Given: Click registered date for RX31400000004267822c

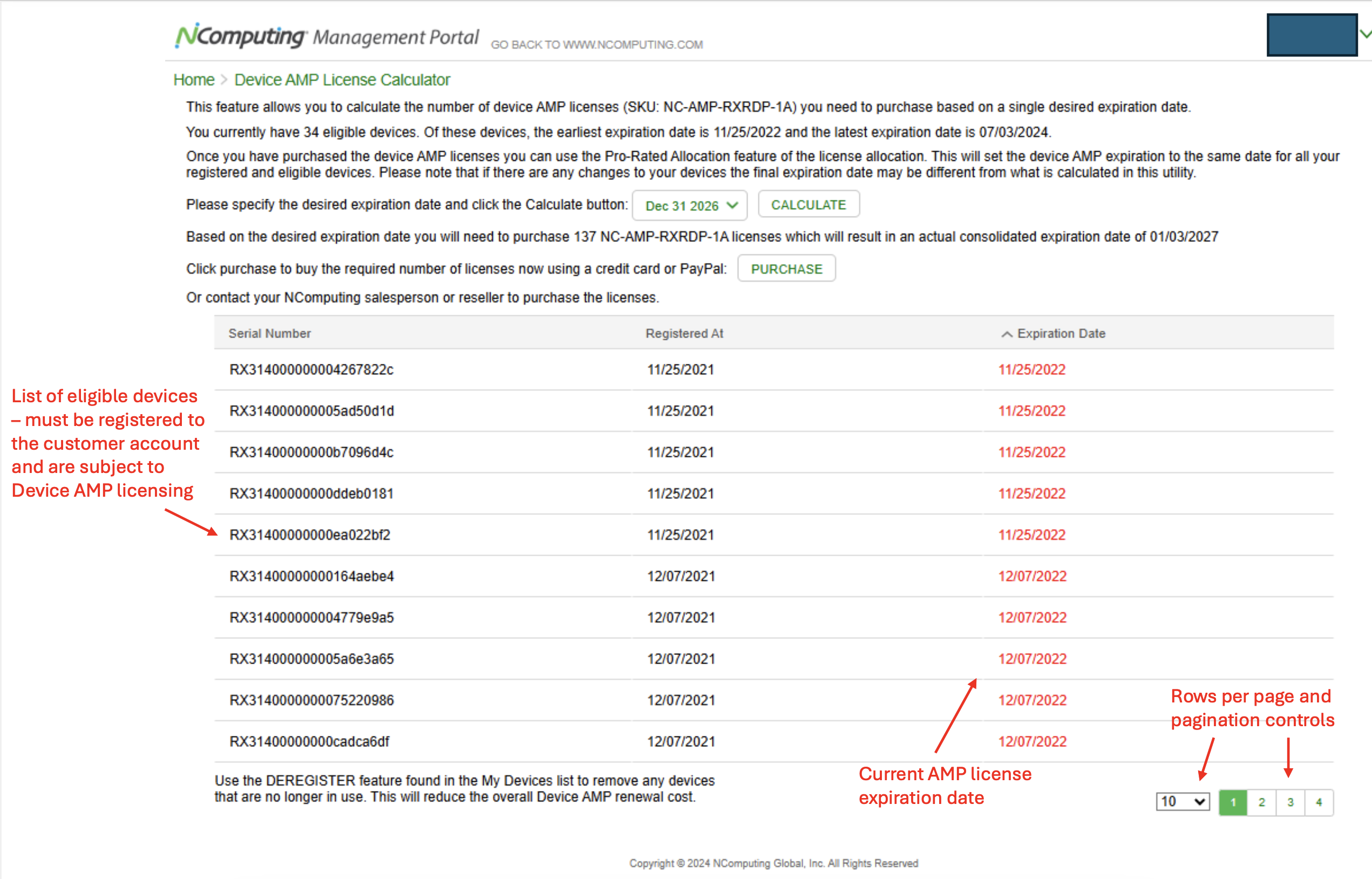Looking at the screenshot, I should coord(681,370).
